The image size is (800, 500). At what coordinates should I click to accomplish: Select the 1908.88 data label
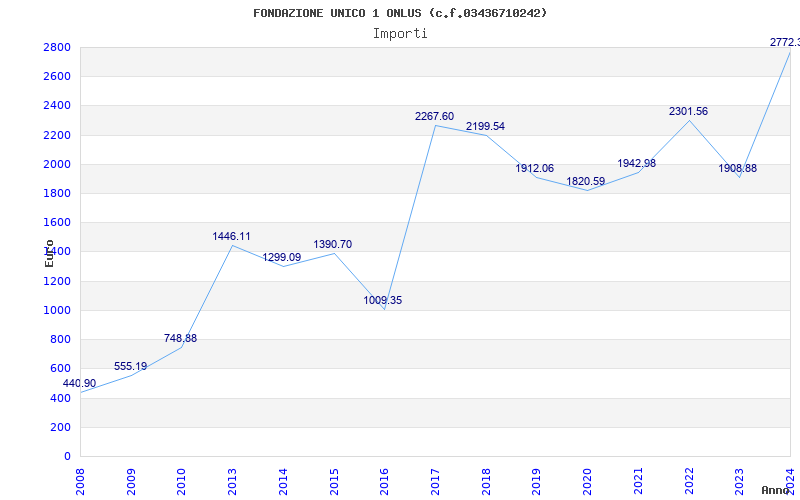coord(737,168)
